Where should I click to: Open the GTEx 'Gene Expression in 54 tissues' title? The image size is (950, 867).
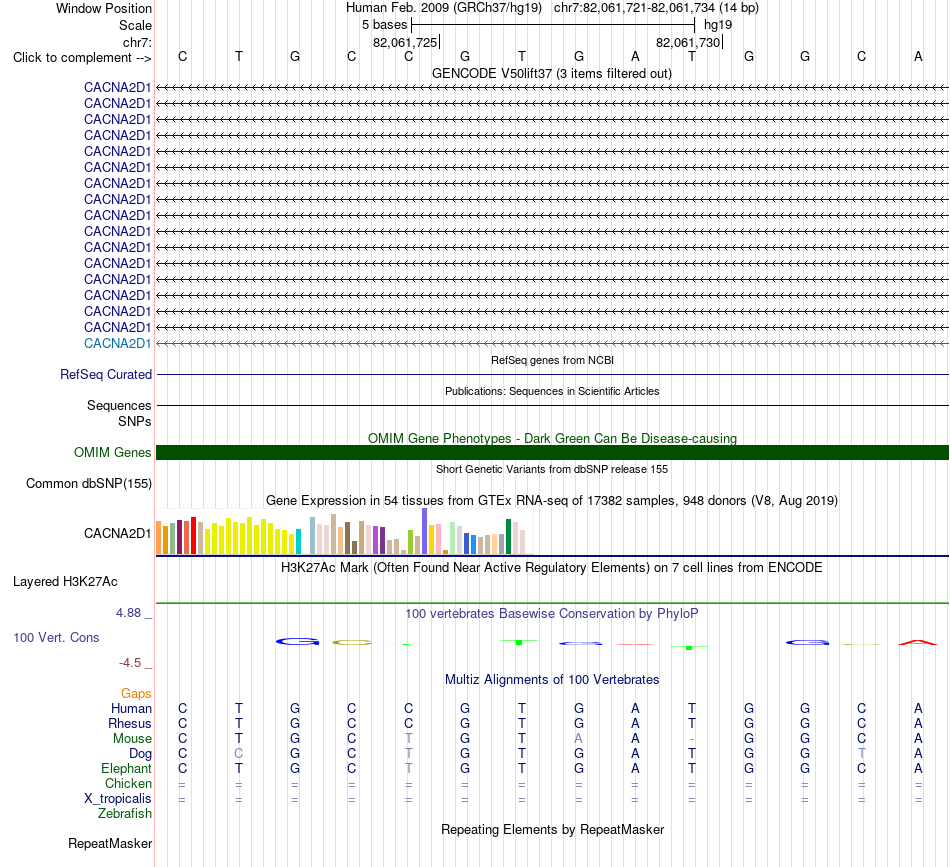coord(552,500)
